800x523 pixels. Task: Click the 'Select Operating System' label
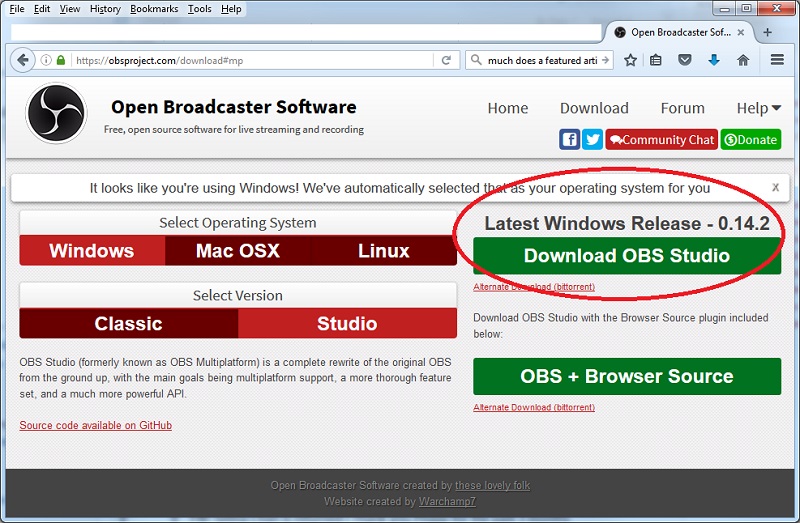(238, 223)
